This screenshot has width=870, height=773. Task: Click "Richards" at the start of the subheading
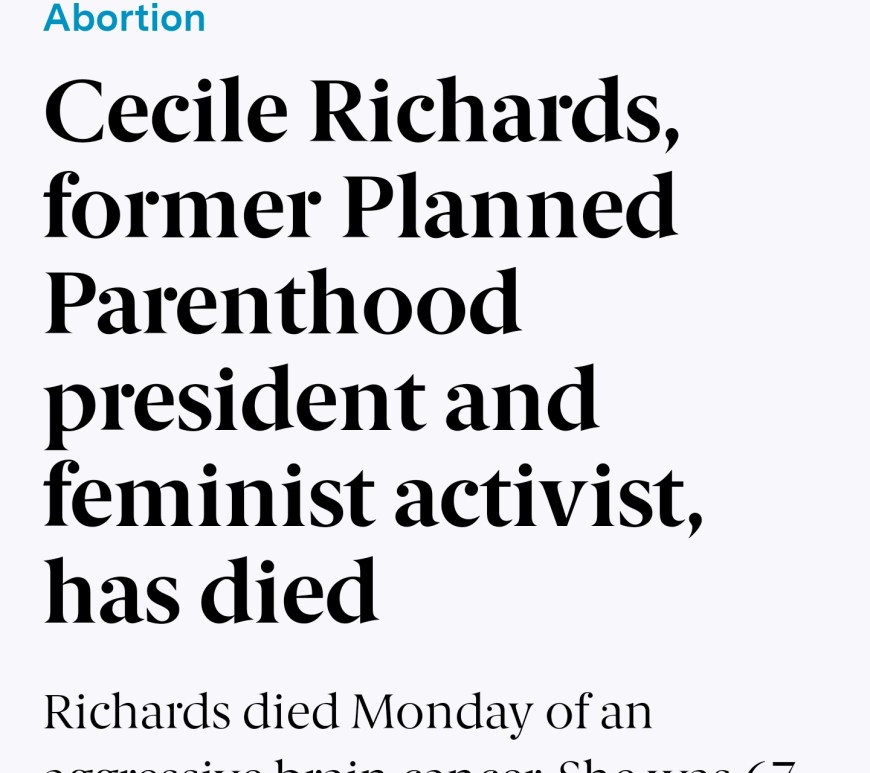point(135,712)
